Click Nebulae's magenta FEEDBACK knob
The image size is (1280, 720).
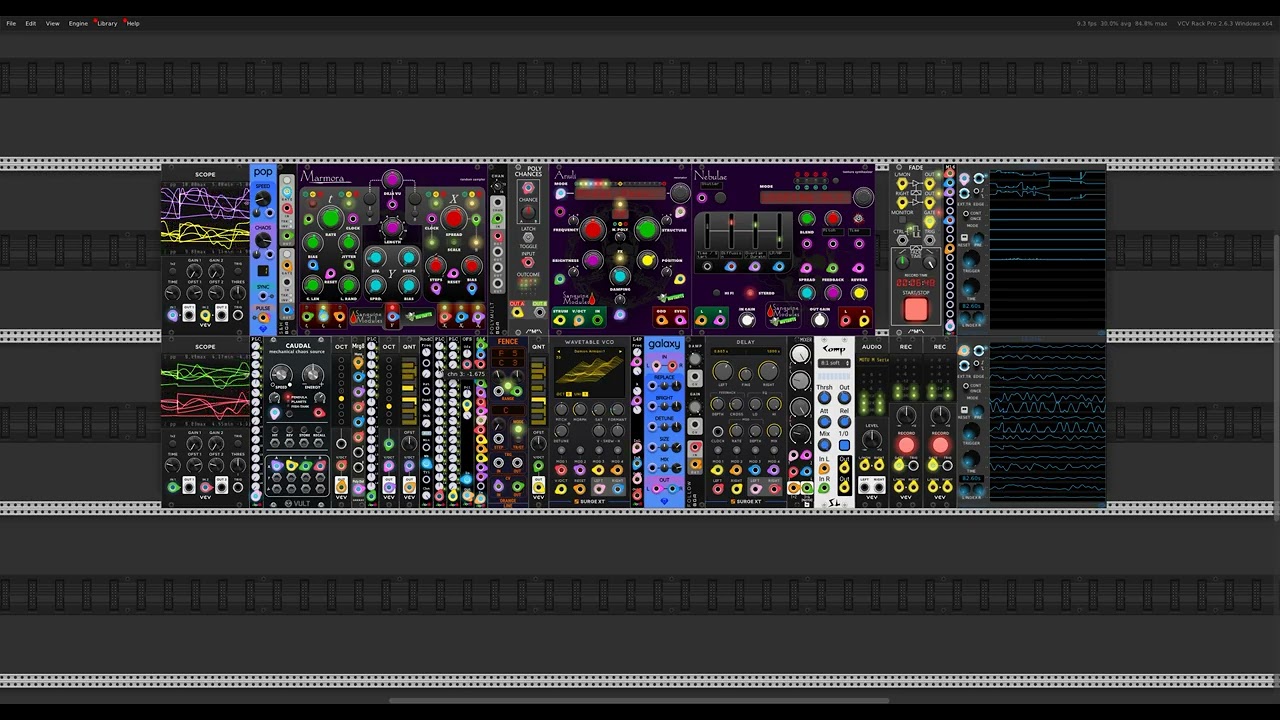(x=833, y=293)
